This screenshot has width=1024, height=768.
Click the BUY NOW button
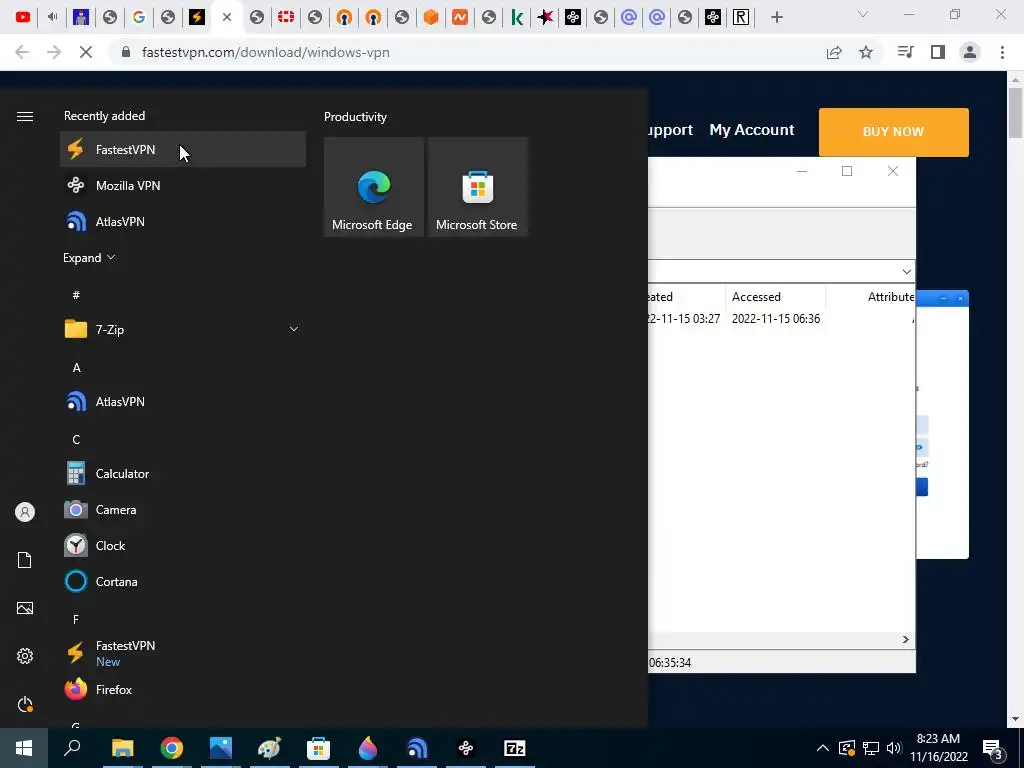coord(893,131)
